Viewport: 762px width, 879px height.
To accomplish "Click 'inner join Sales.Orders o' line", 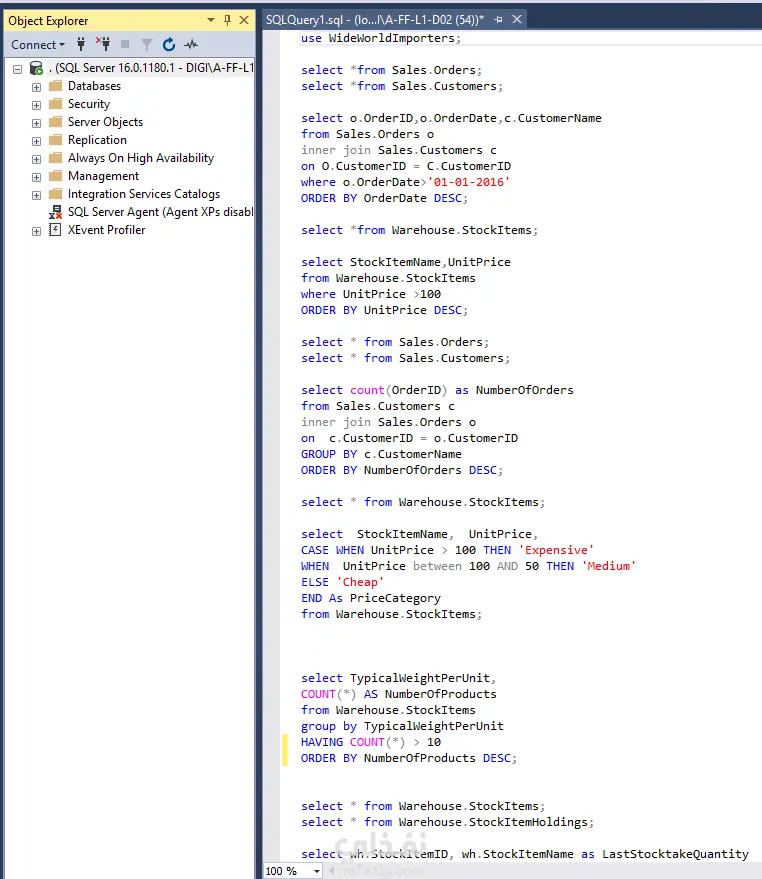I will [x=388, y=422].
